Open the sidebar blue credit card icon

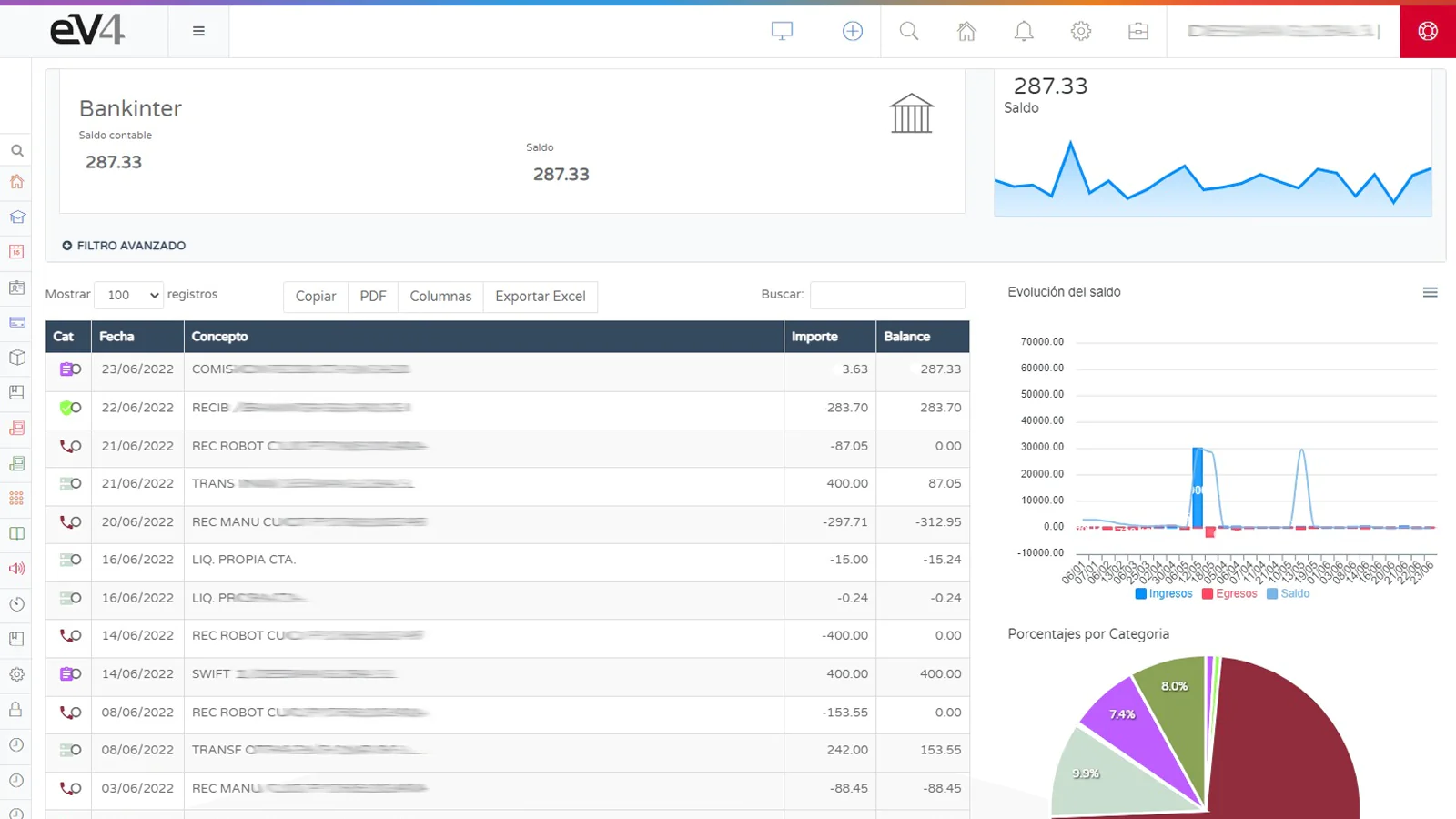tap(16, 322)
